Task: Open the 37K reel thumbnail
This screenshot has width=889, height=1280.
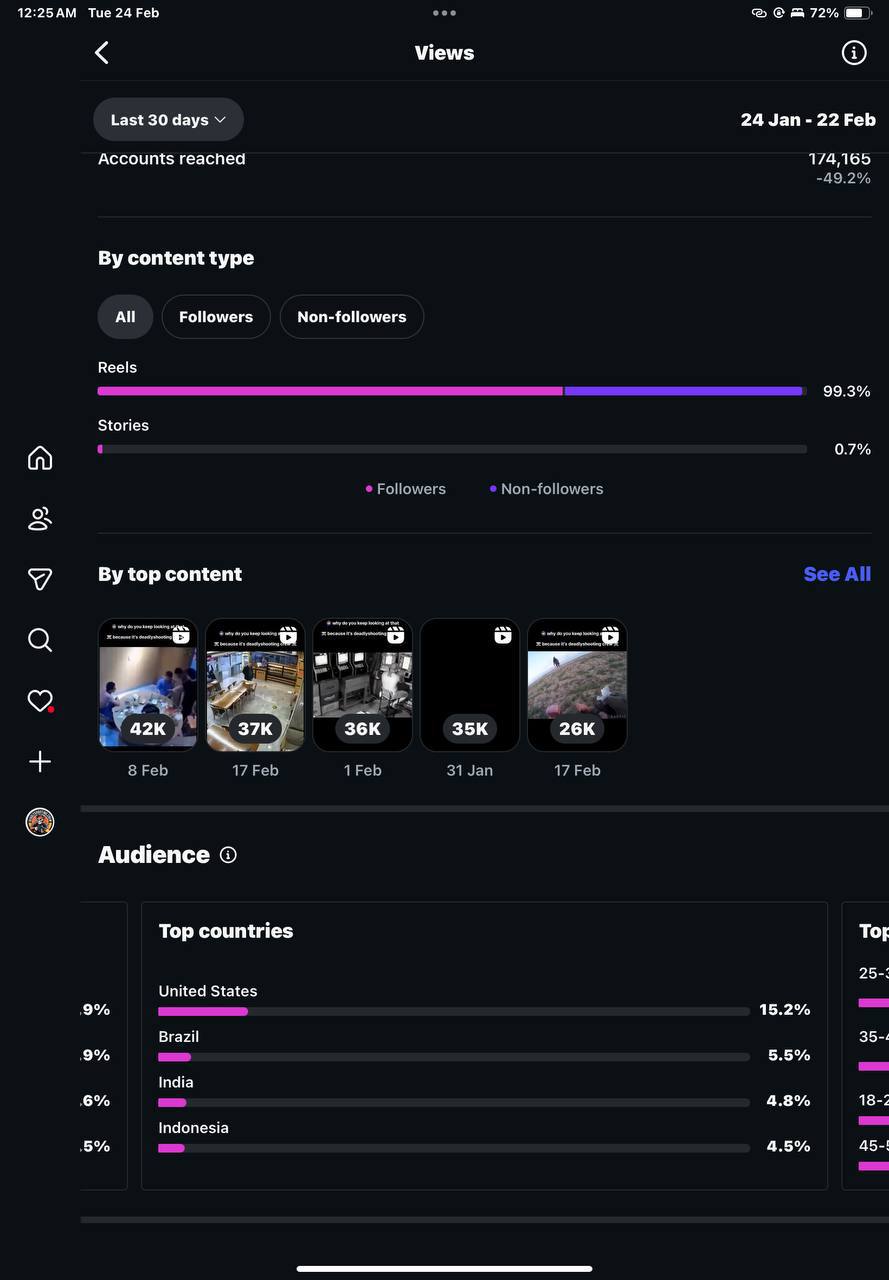Action: tap(255, 685)
